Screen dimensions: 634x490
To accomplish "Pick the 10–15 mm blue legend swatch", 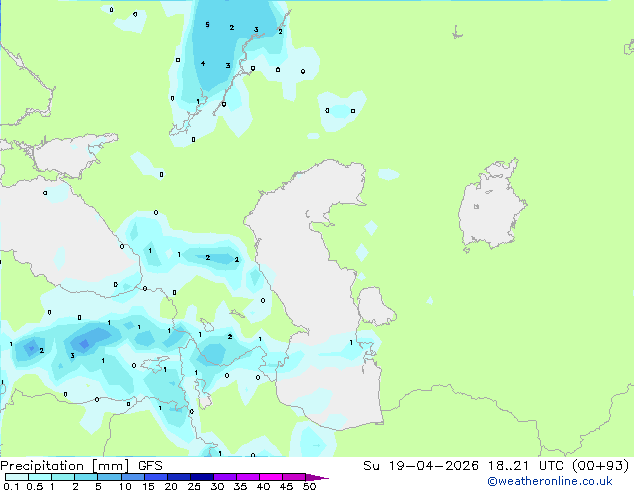I will [132, 477].
